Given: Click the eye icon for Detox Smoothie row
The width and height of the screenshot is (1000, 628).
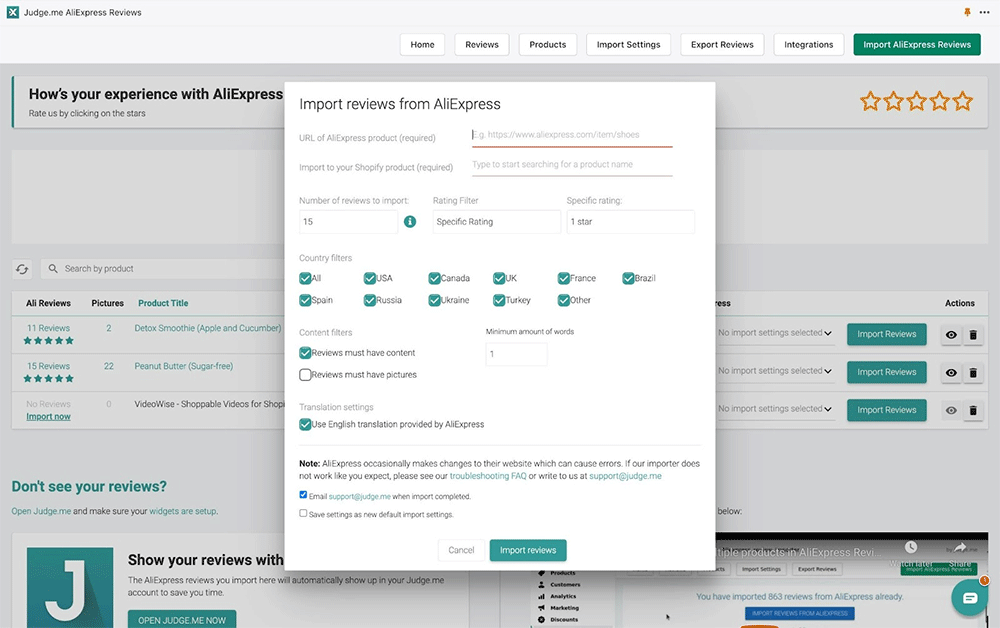Looking at the screenshot, I should 951,335.
